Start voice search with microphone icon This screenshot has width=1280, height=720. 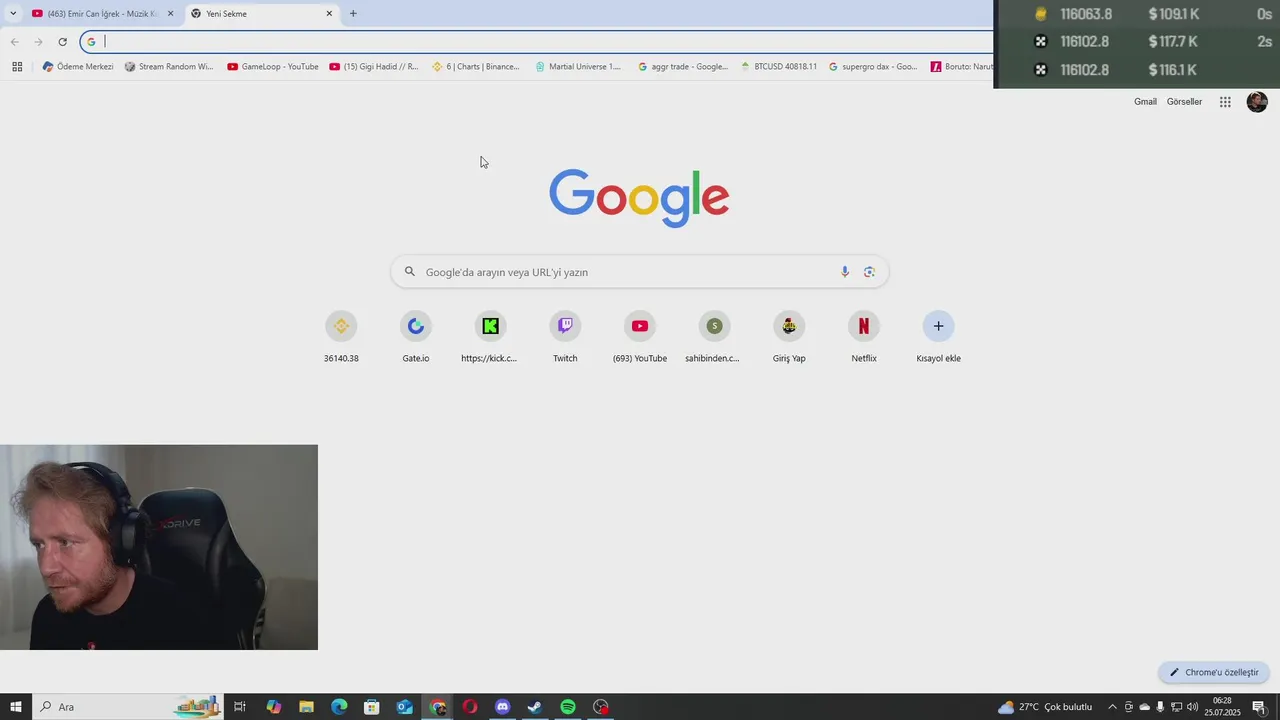pyautogui.click(x=845, y=272)
